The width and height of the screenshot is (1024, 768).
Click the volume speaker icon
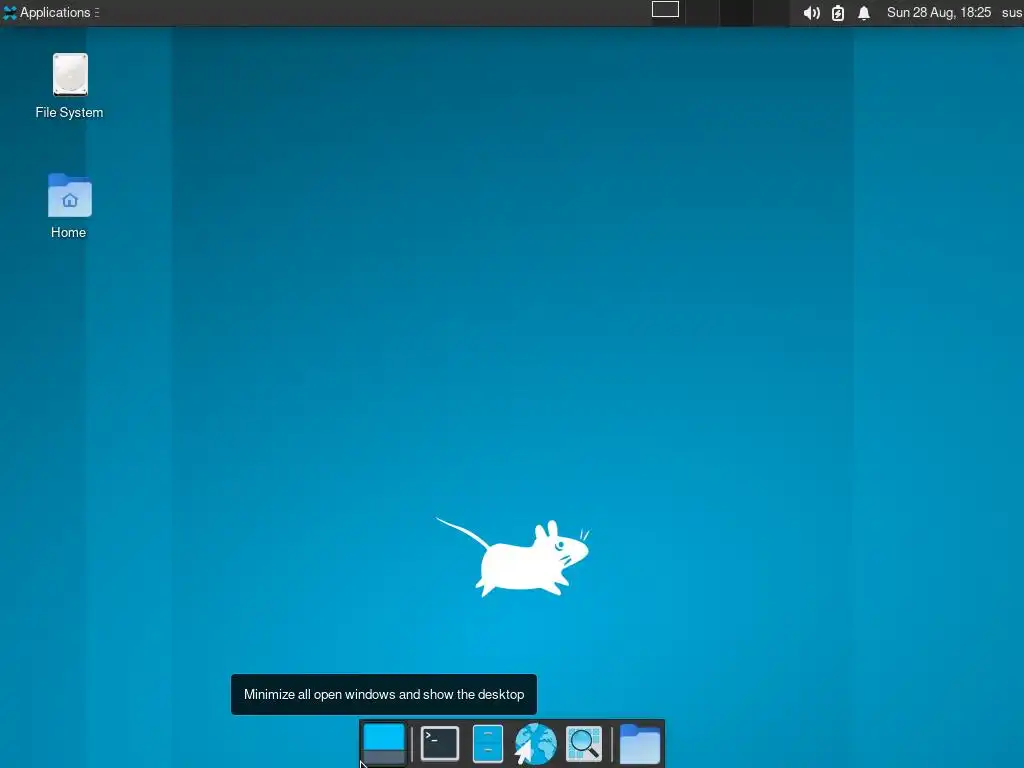pyautogui.click(x=811, y=13)
